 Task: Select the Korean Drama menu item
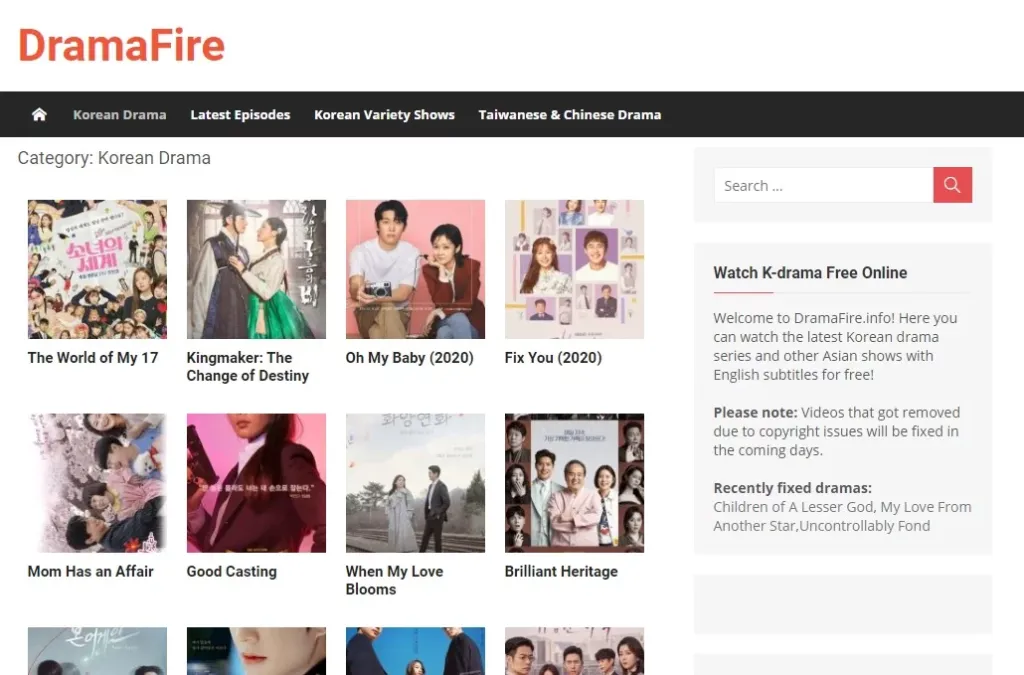pos(120,114)
